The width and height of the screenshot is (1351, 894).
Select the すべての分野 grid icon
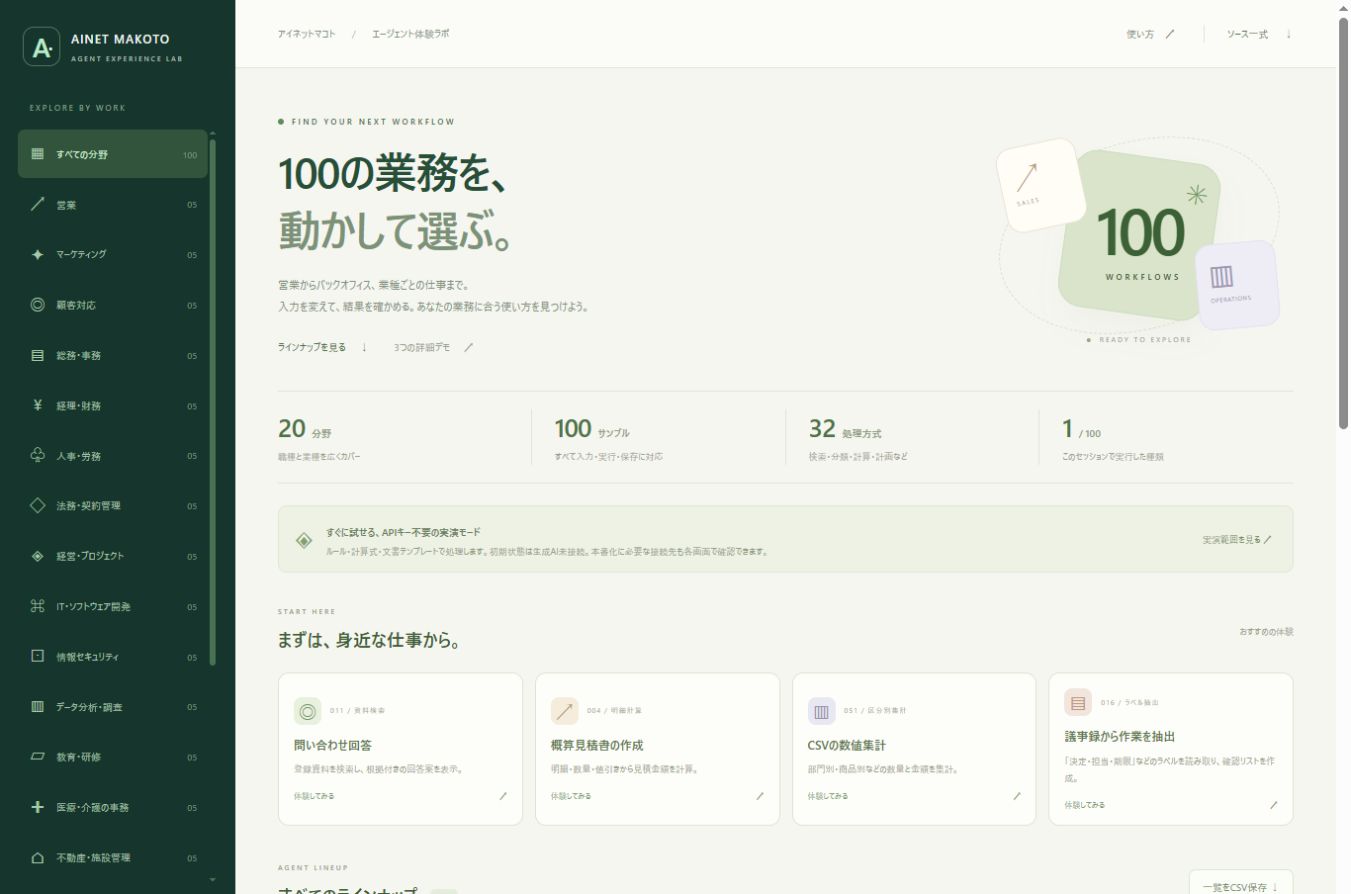click(38, 154)
